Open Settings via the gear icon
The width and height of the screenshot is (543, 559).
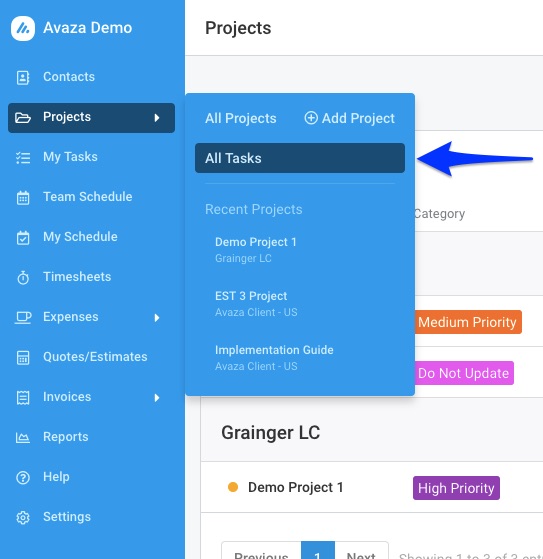(x=23, y=518)
